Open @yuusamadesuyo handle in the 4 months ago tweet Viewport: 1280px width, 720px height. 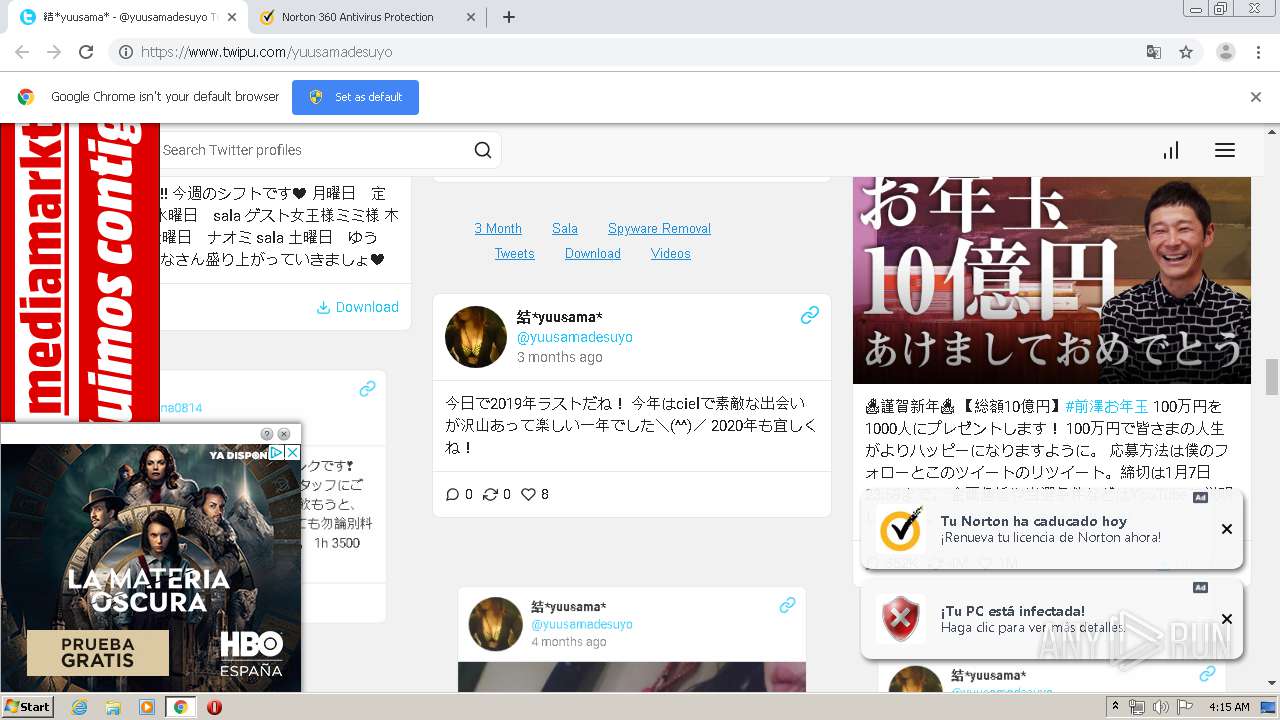point(582,624)
